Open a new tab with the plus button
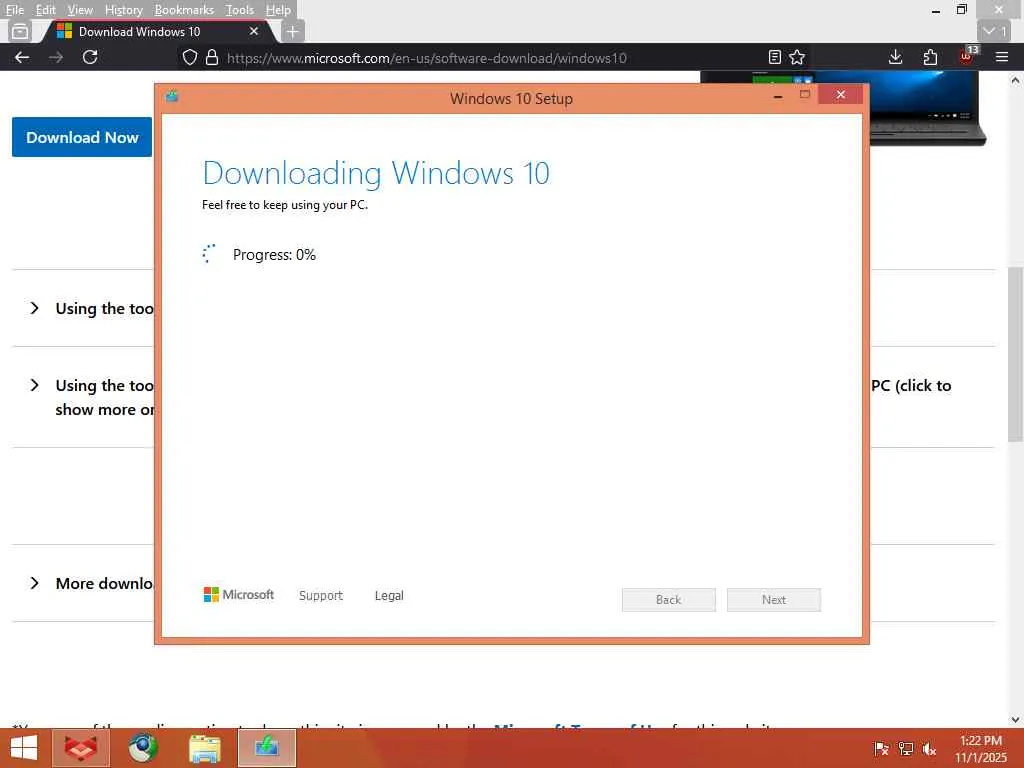The image size is (1024, 768). (x=293, y=31)
